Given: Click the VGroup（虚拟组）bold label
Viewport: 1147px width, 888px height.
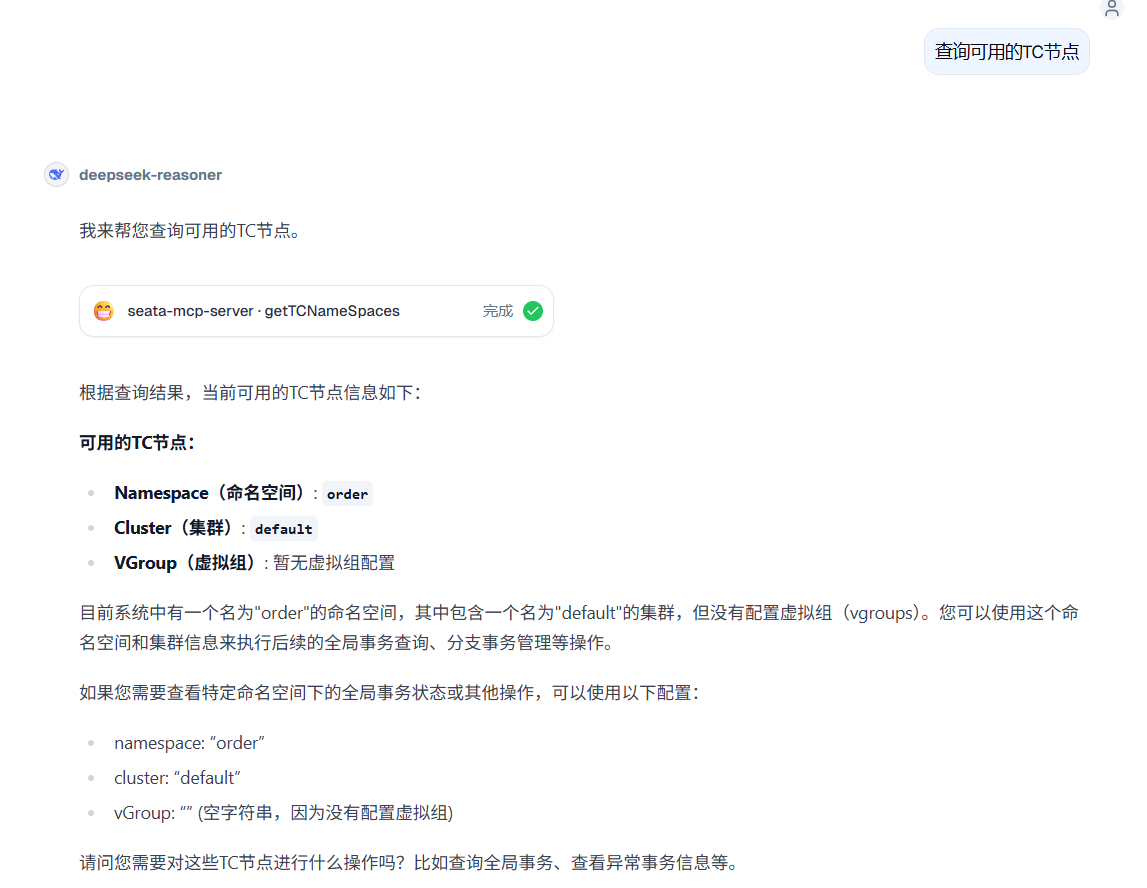Looking at the screenshot, I should click(x=187, y=563).
